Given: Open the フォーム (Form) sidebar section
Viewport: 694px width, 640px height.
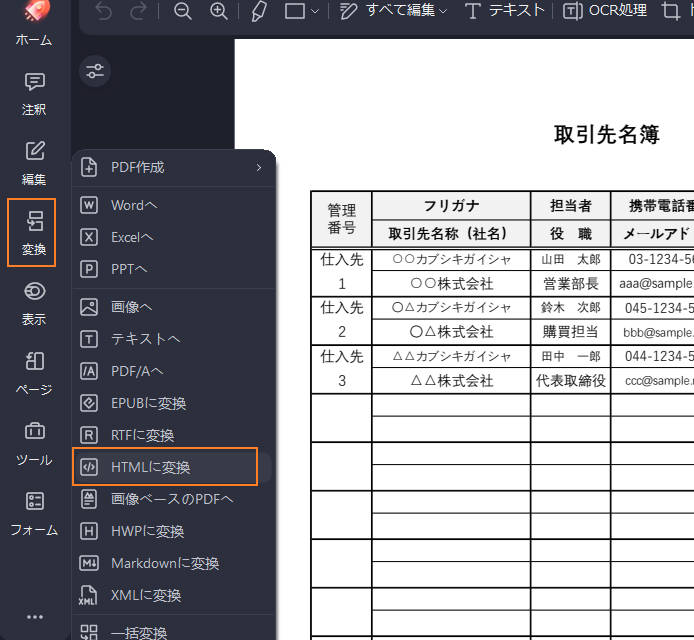Looking at the screenshot, I should (34, 513).
